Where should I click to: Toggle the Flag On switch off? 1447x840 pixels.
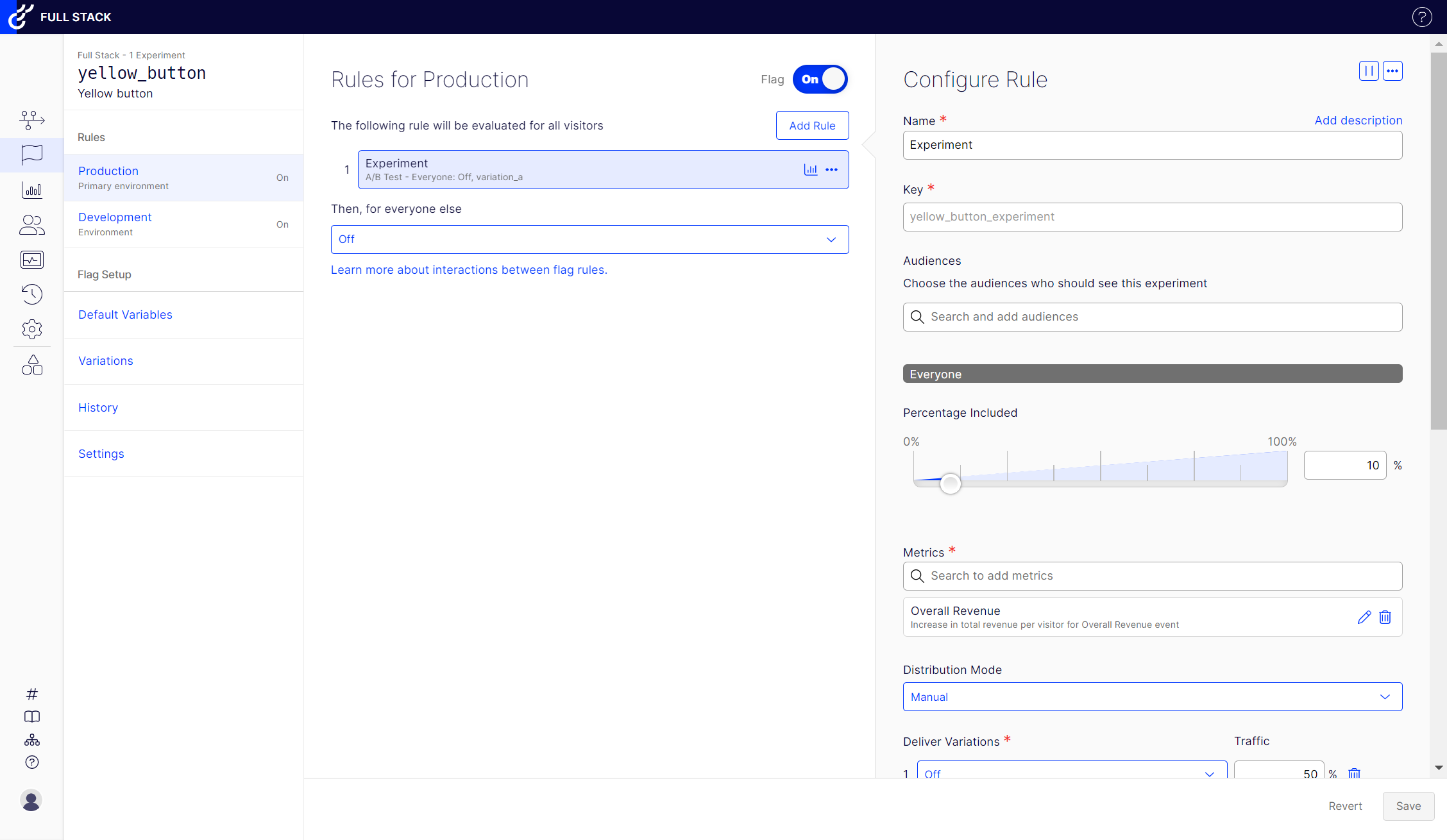tap(820, 80)
